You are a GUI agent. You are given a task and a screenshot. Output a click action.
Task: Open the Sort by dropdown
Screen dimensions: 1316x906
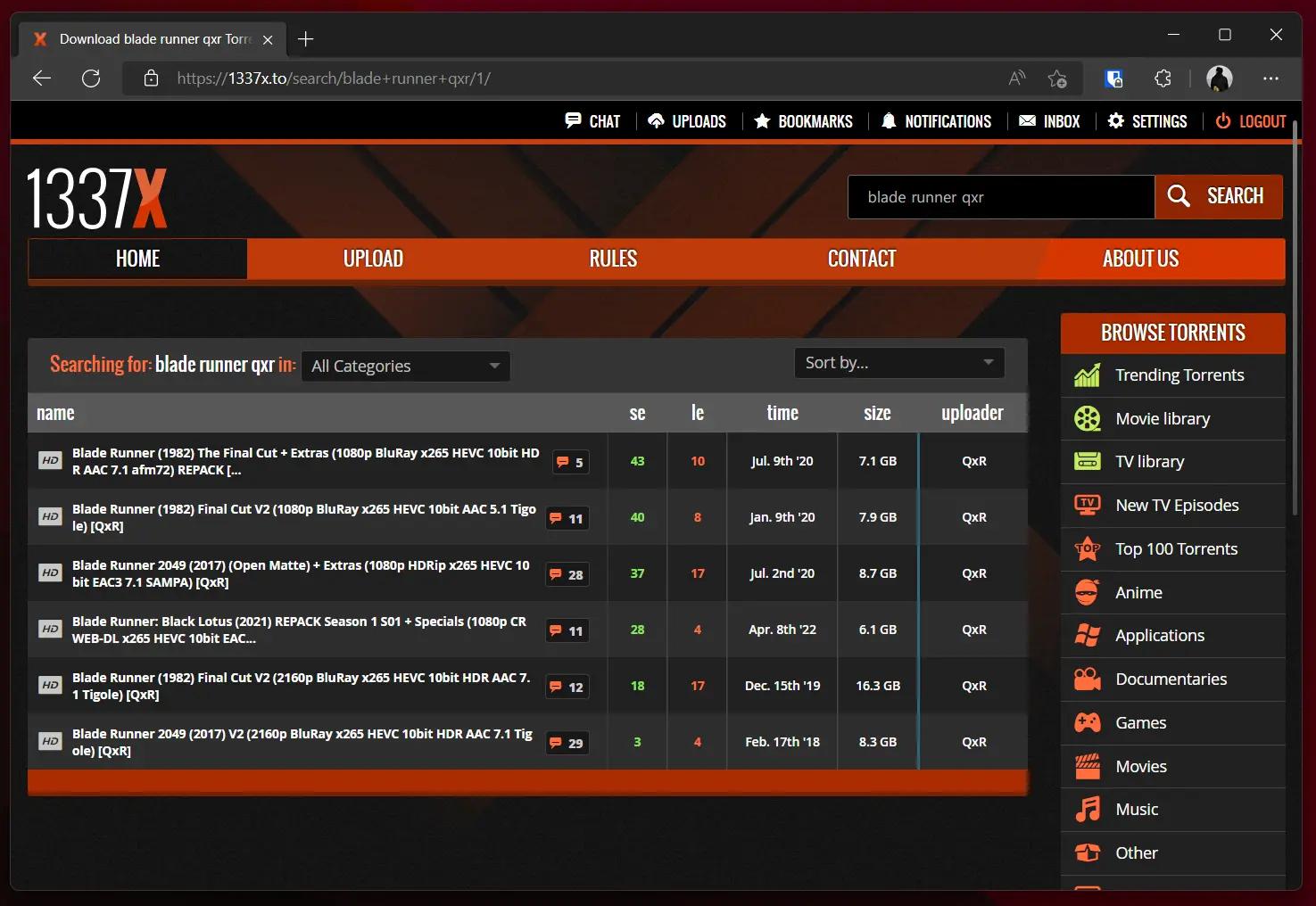(899, 362)
